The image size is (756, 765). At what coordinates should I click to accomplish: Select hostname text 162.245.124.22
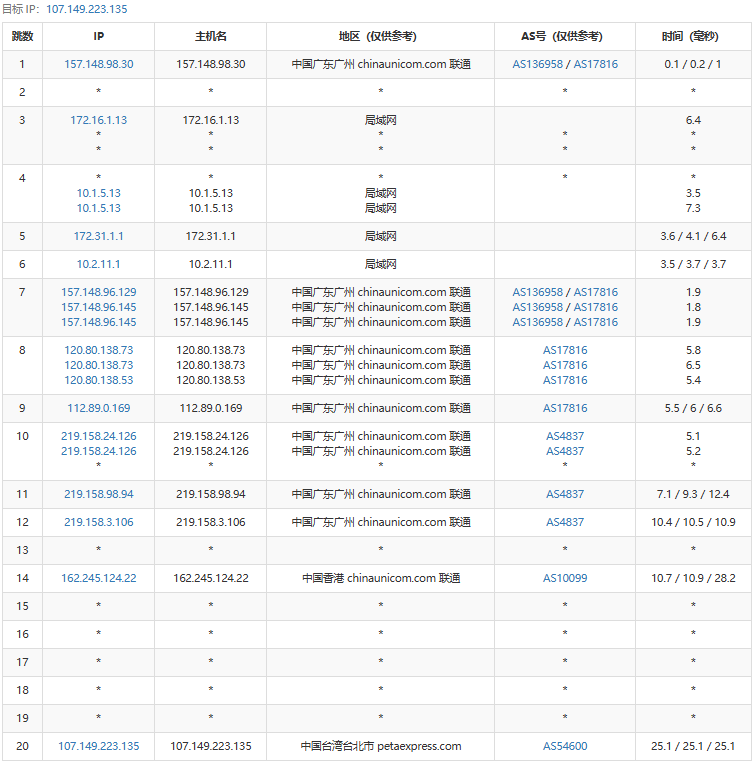click(211, 578)
